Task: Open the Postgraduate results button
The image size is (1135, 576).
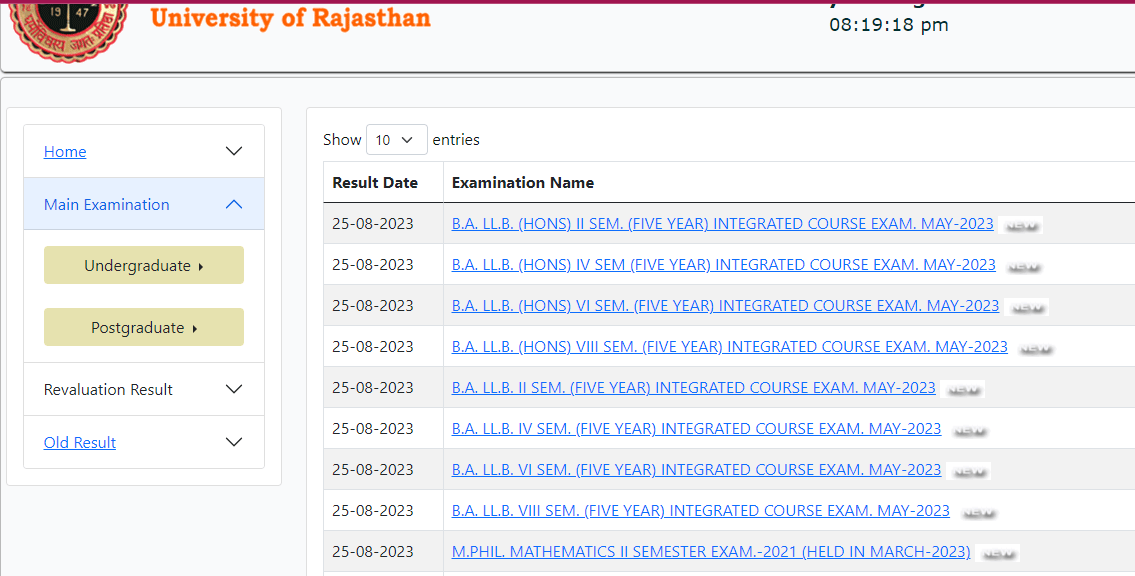Action: tap(144, 327)
